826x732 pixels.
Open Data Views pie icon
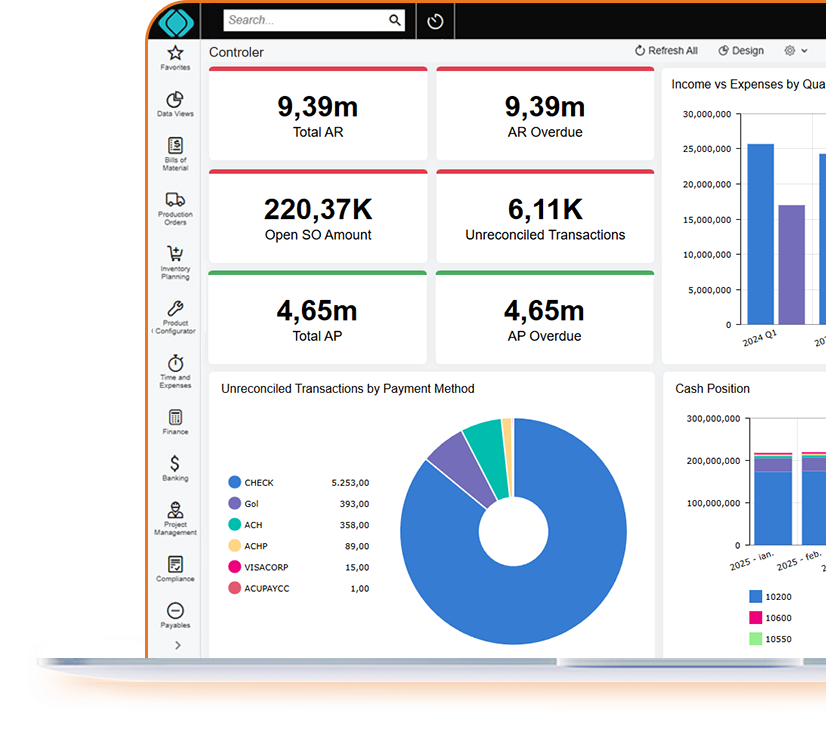point(175,100)
